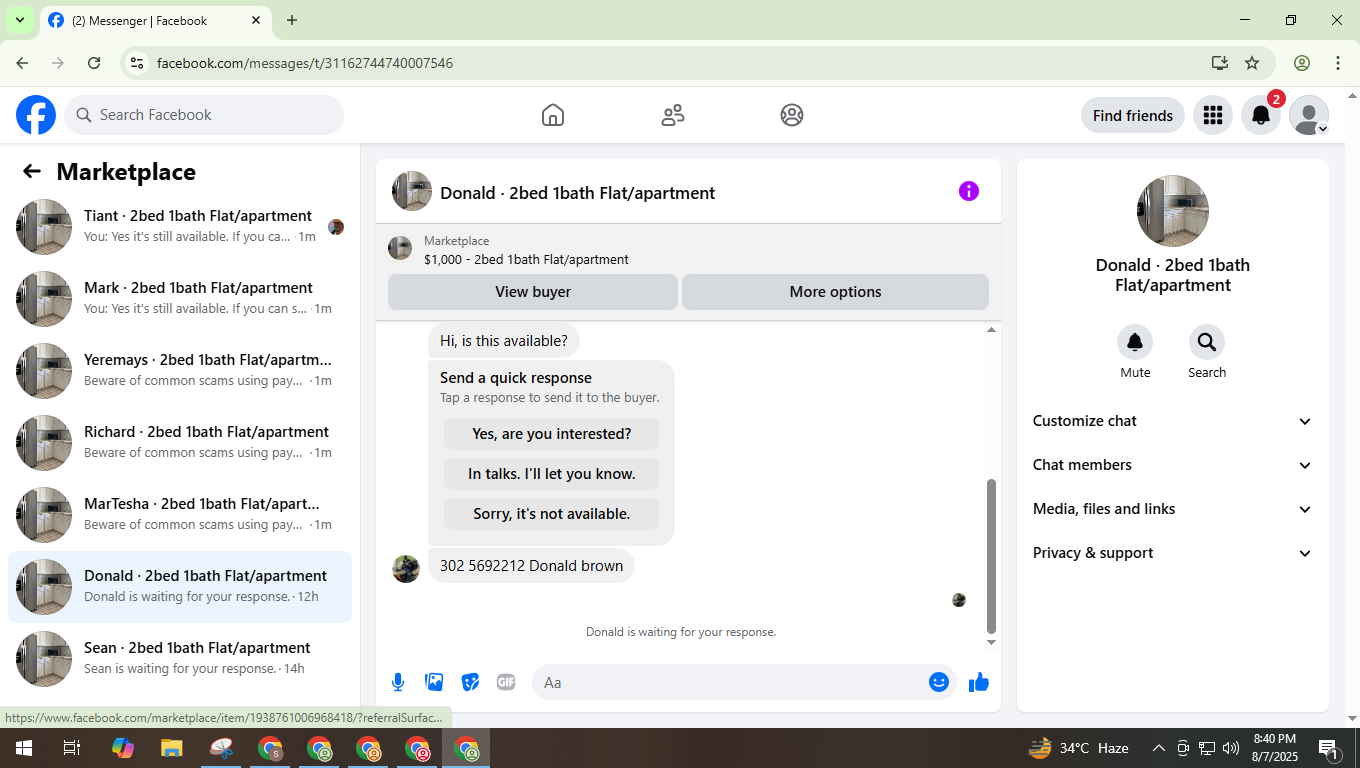Search in the Donald conversation
This screenshot has height=768, width=1360.
(1207, 342)
